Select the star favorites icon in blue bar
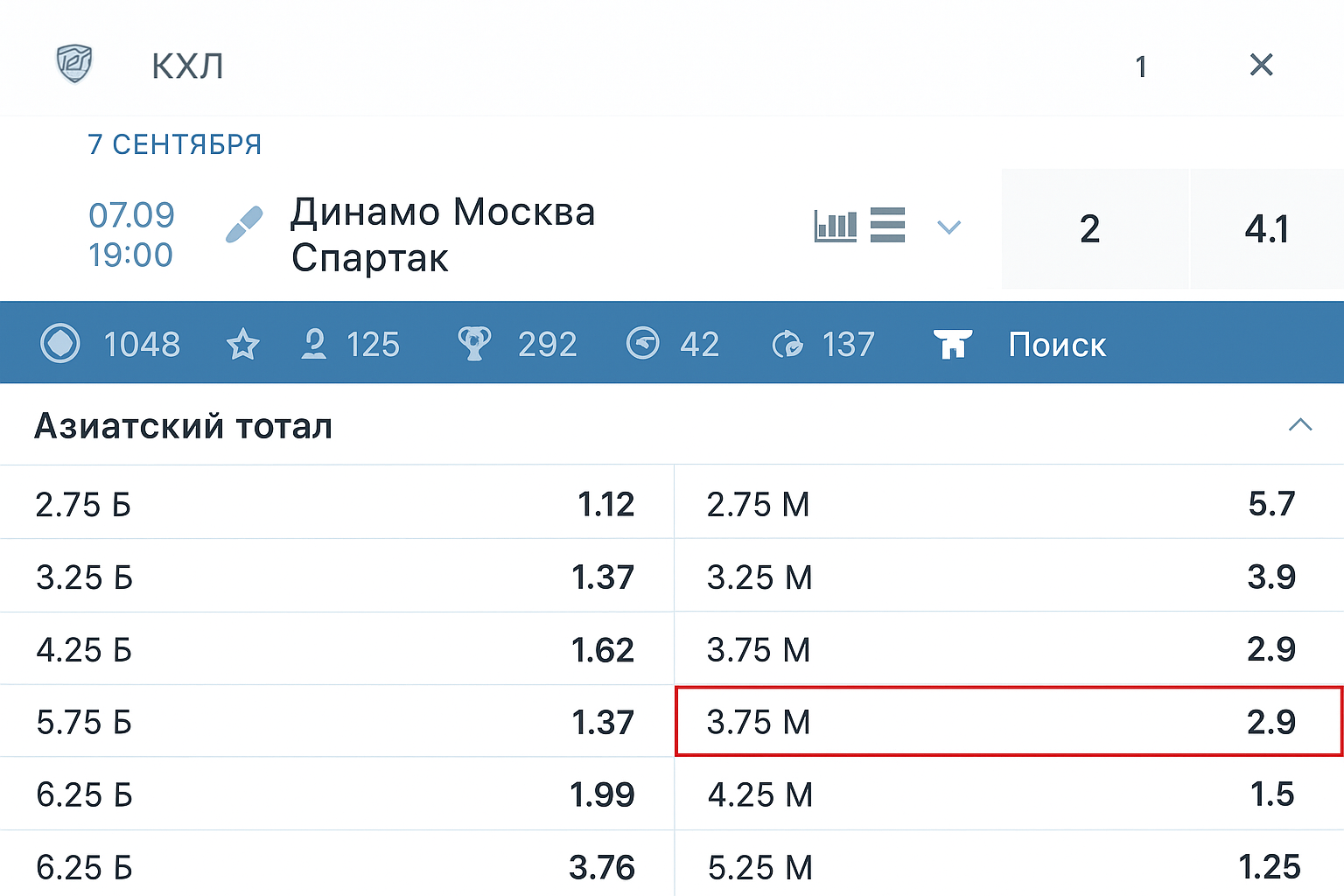This screenshot has width=1344, height=896. point(242,343)
